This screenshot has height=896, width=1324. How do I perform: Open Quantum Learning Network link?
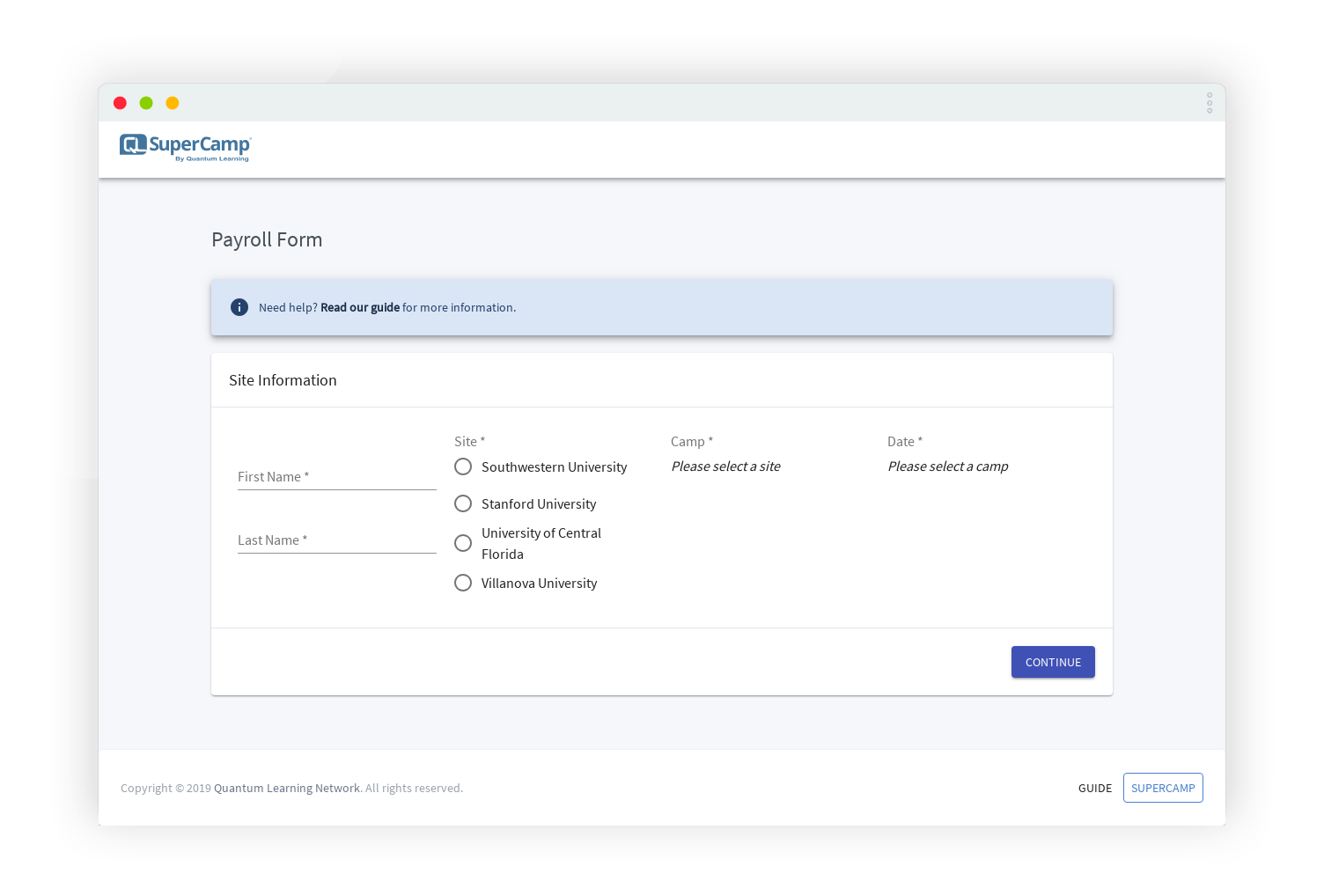click(x=287, y=788)
